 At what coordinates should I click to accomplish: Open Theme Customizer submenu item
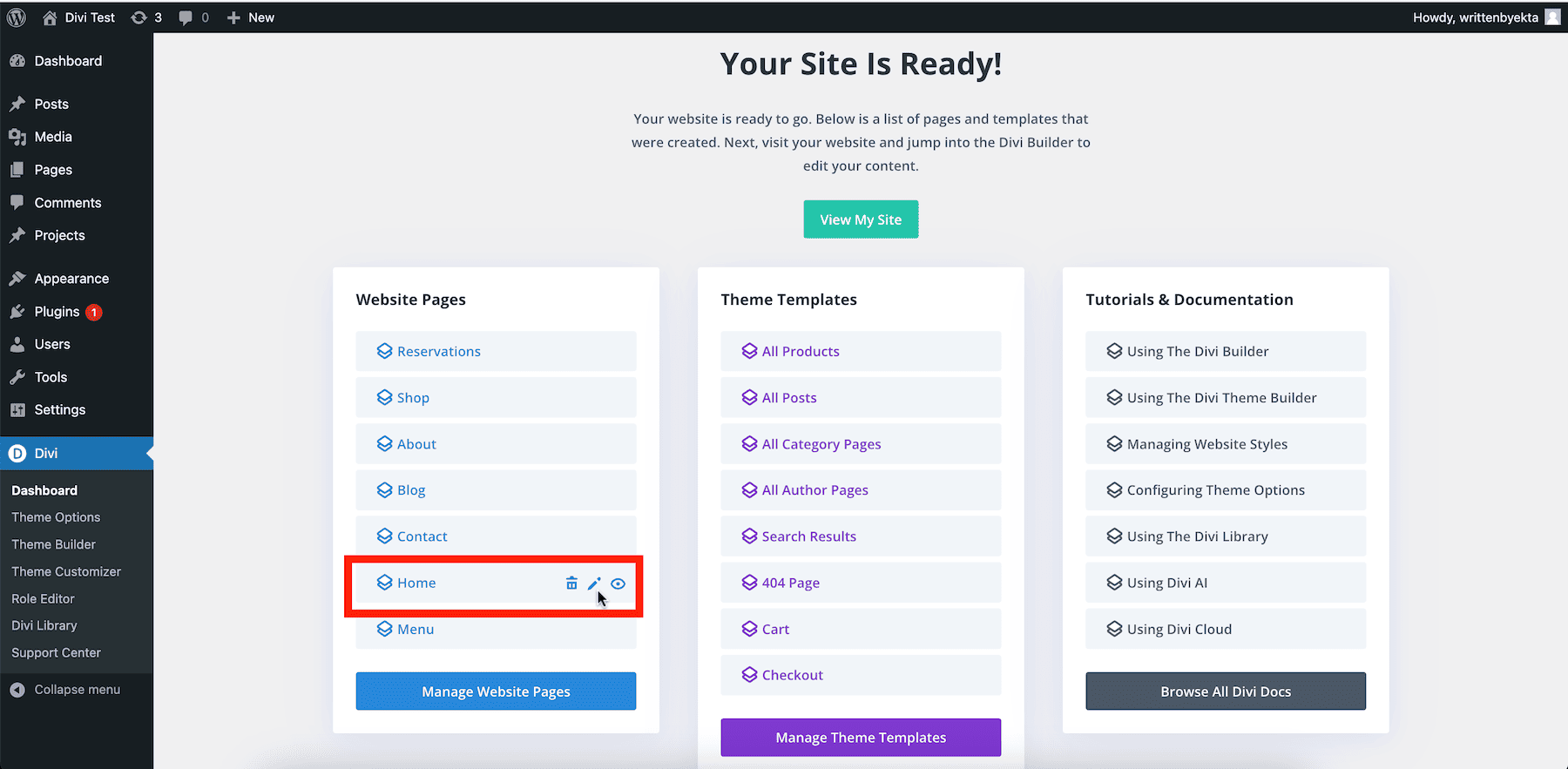pyautogui.click(x=66, y=571)
